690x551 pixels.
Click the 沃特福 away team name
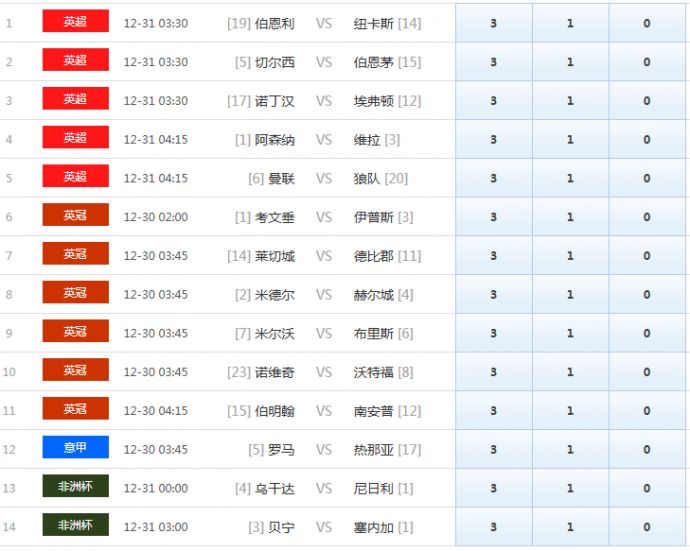pyautogui.click(x=374, y=372)
